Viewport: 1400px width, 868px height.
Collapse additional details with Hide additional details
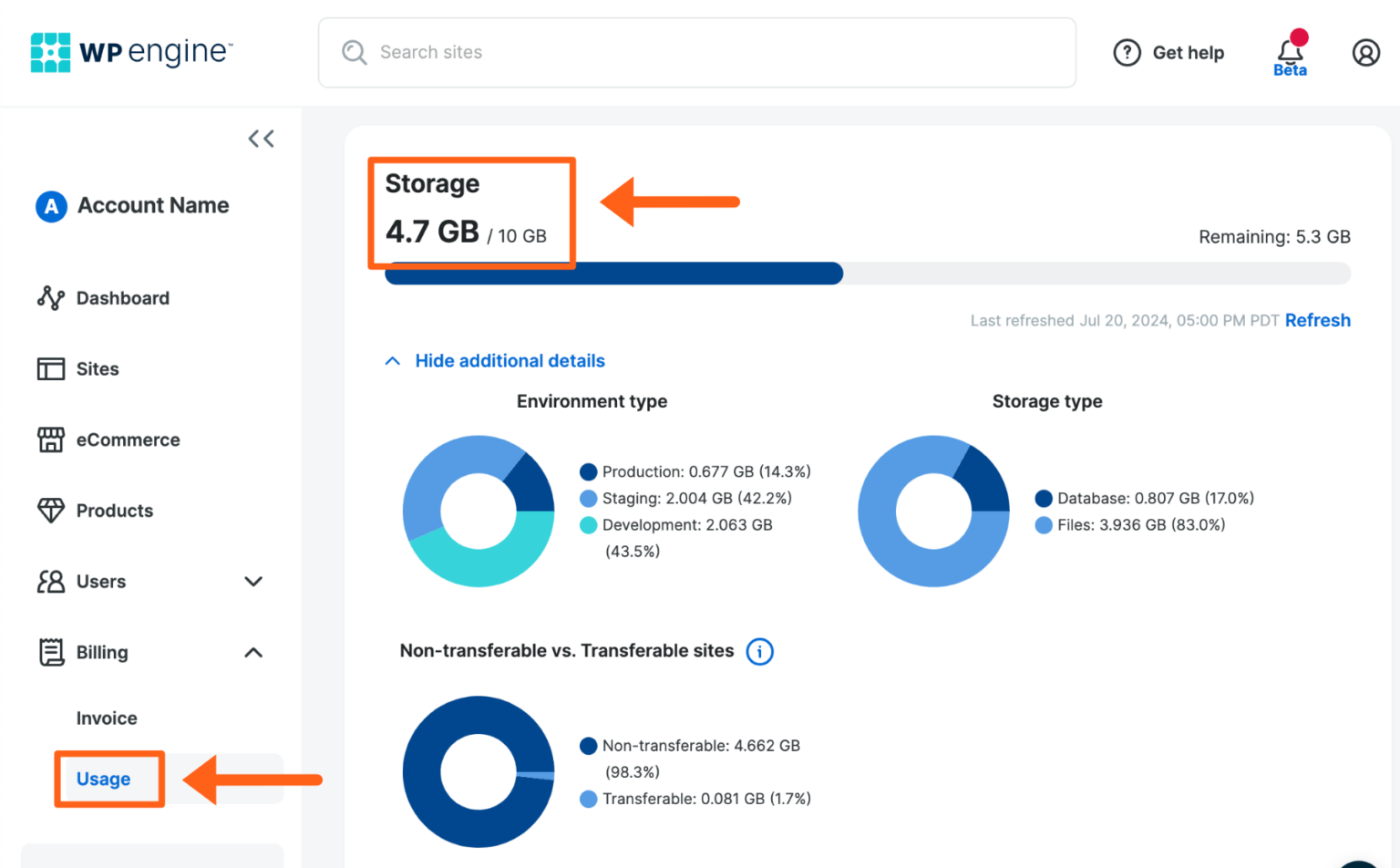pyautogui.click(x=510, y=360)
